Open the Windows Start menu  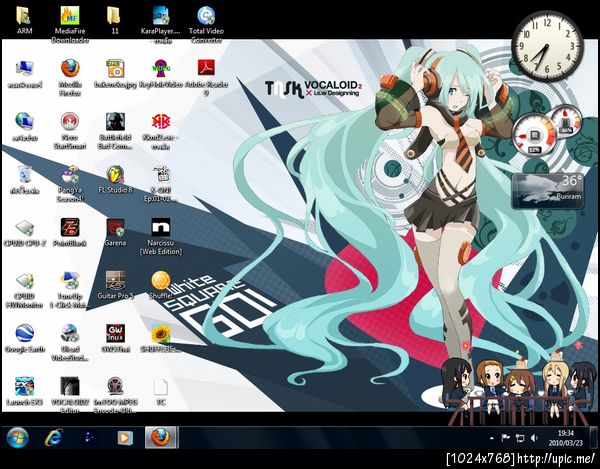[17, 438]
